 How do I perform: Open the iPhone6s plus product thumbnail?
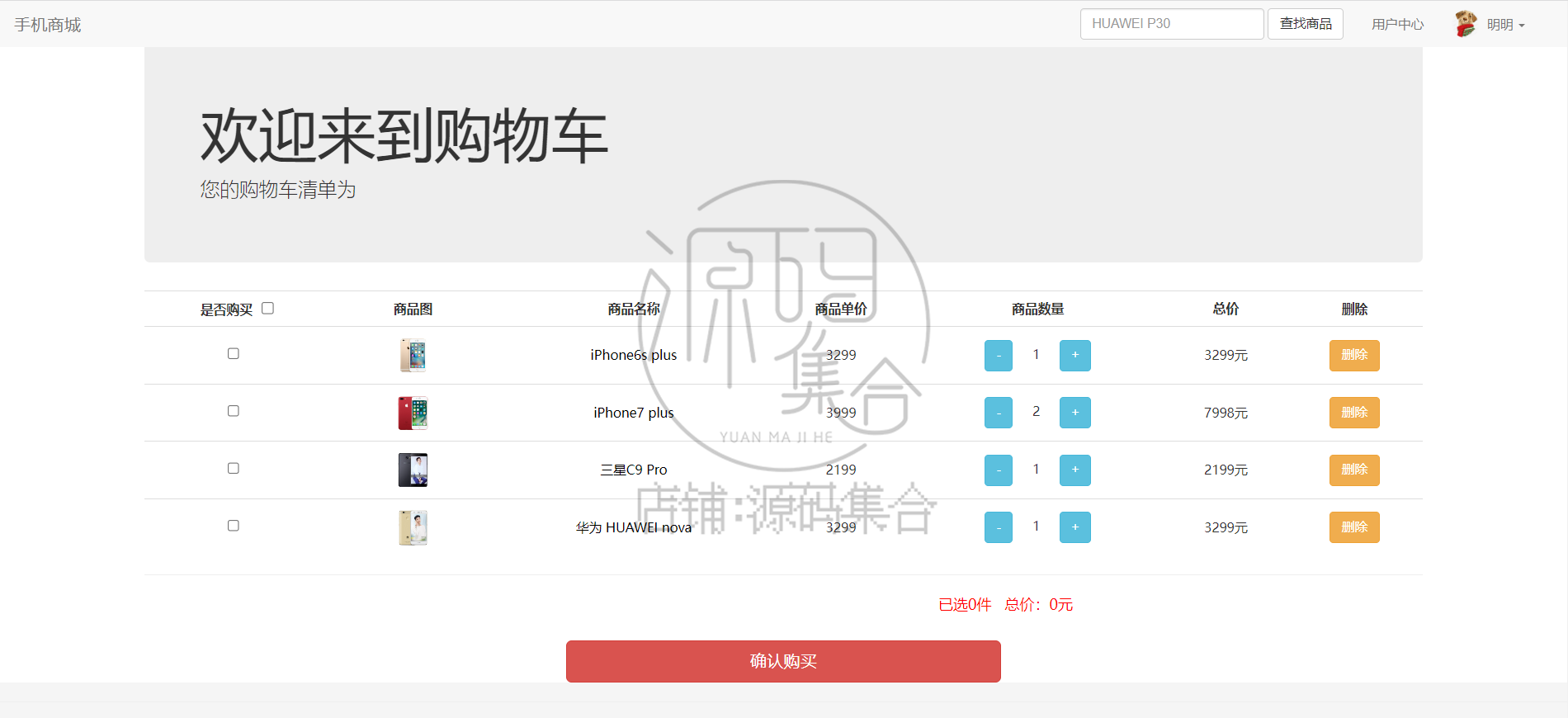[x=413, y=356]
